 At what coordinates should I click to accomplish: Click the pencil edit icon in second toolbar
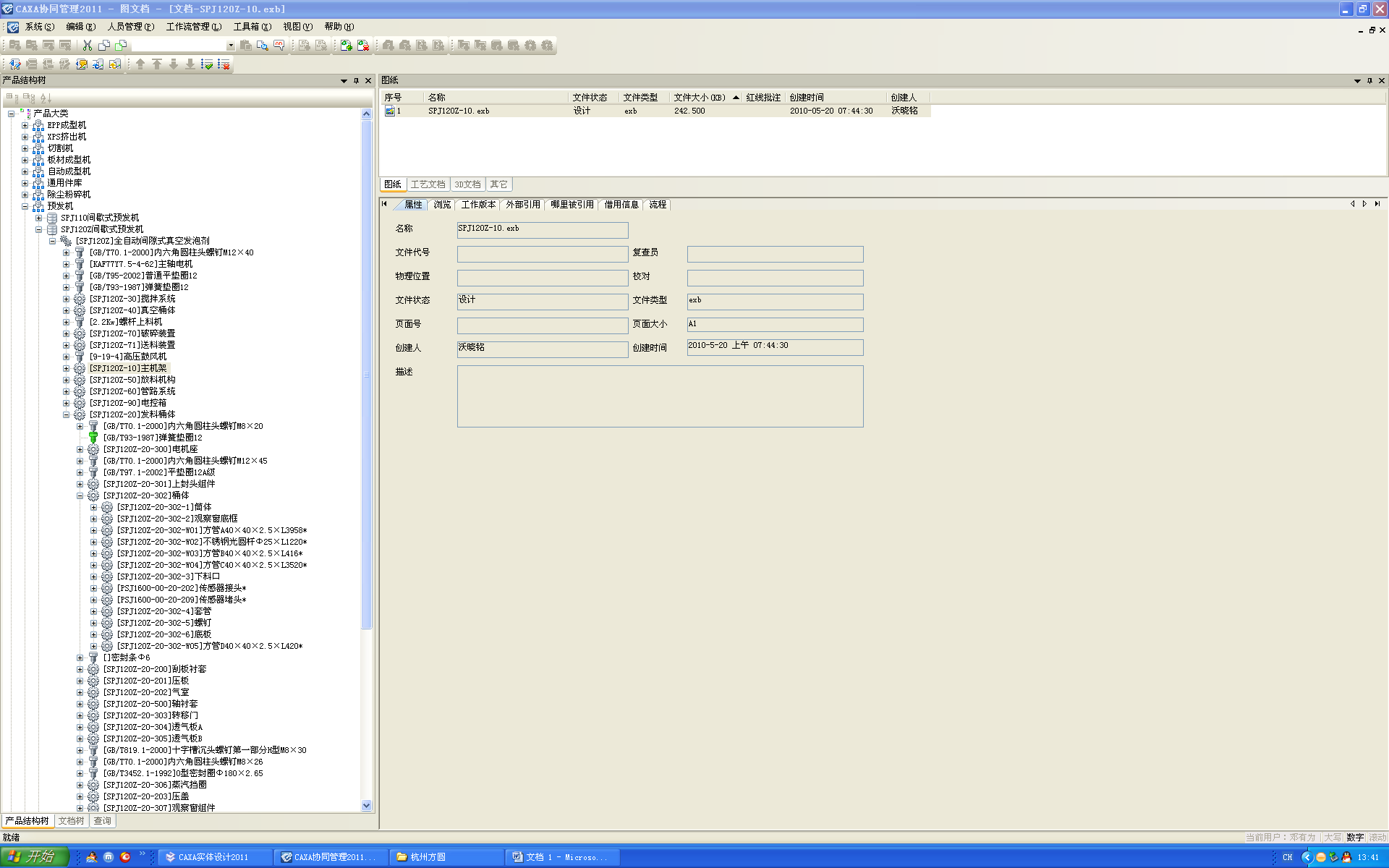[x=15, y=64]
